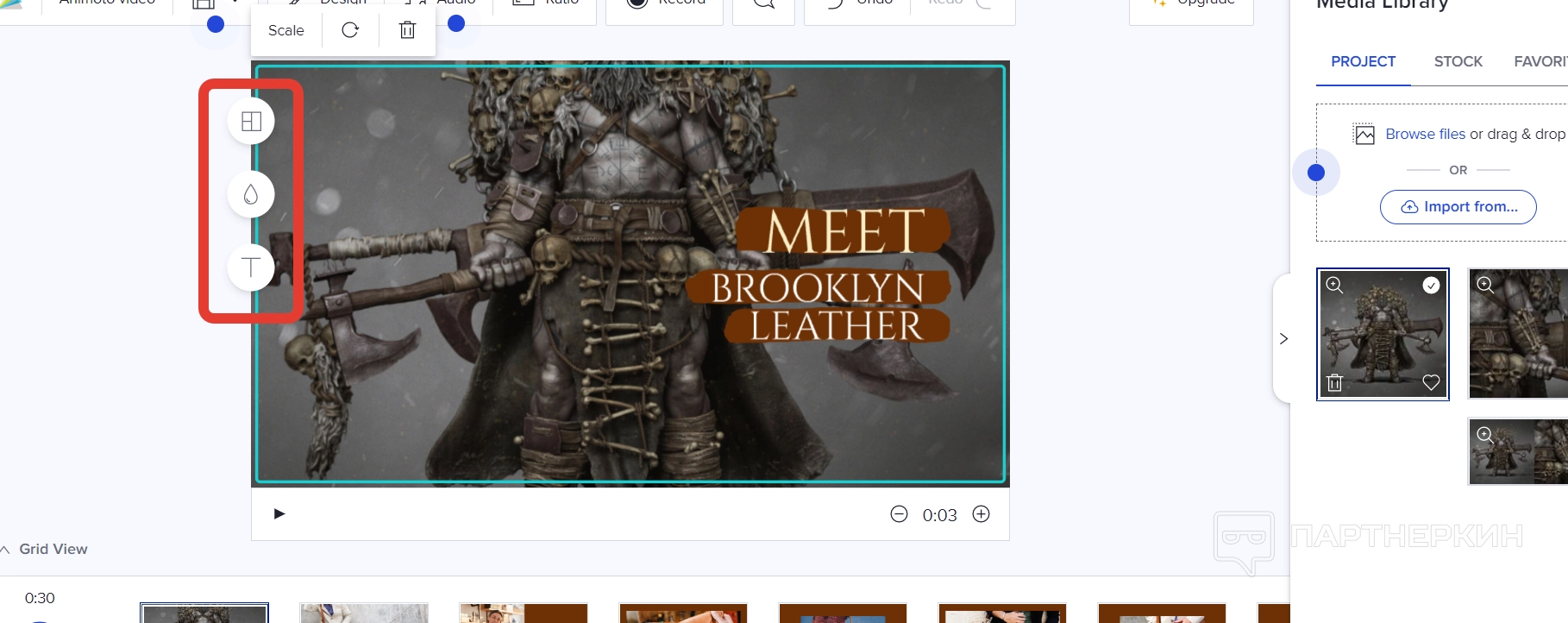
Task: Increase block duration with the plus icon
Action: pos(982,514)
